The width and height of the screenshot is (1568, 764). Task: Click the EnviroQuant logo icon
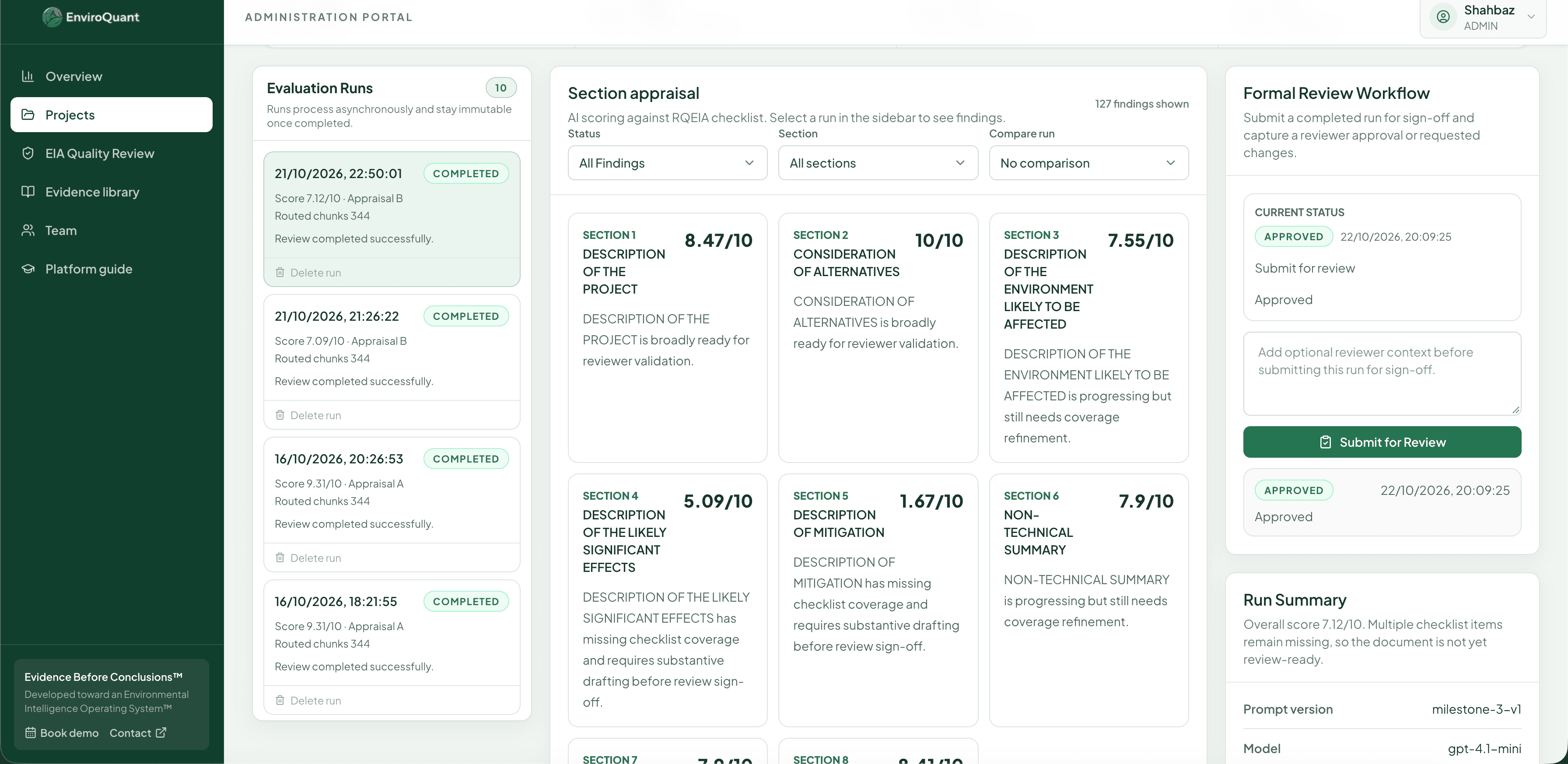coord(52,17)
